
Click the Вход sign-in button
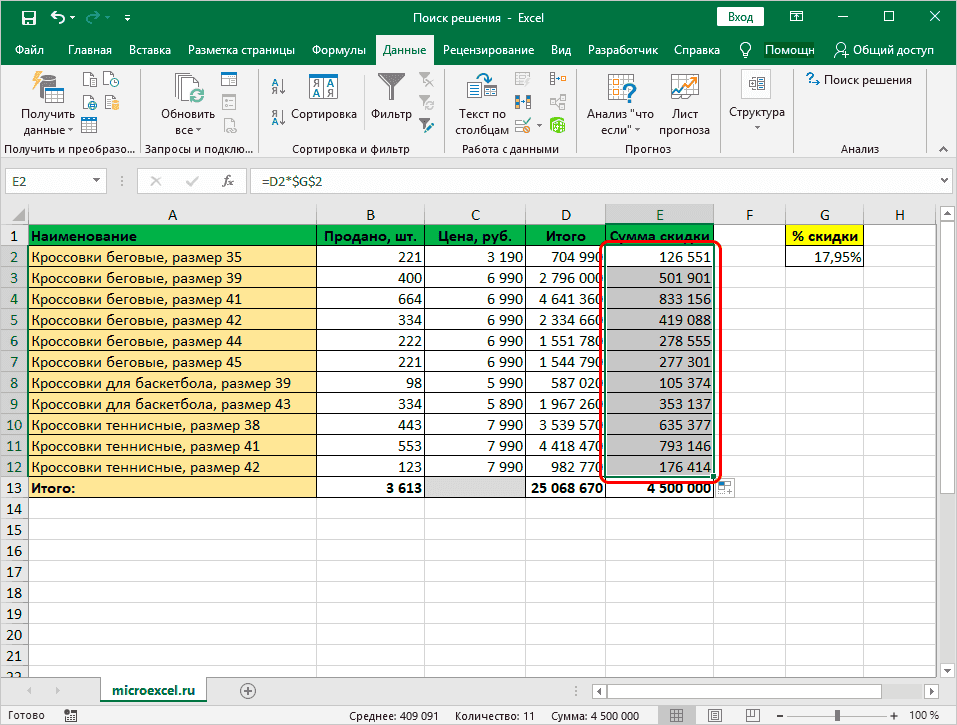pos(740,18)
